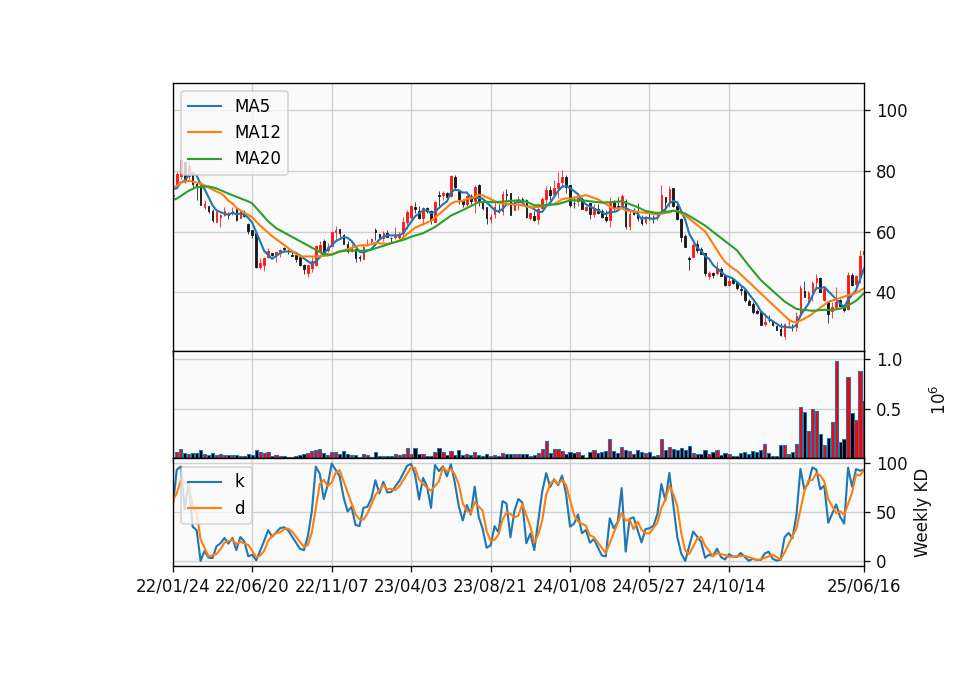Click the KD axis 0 tick label
Viewport: 960px width, 690px height.
click(882, 561)
